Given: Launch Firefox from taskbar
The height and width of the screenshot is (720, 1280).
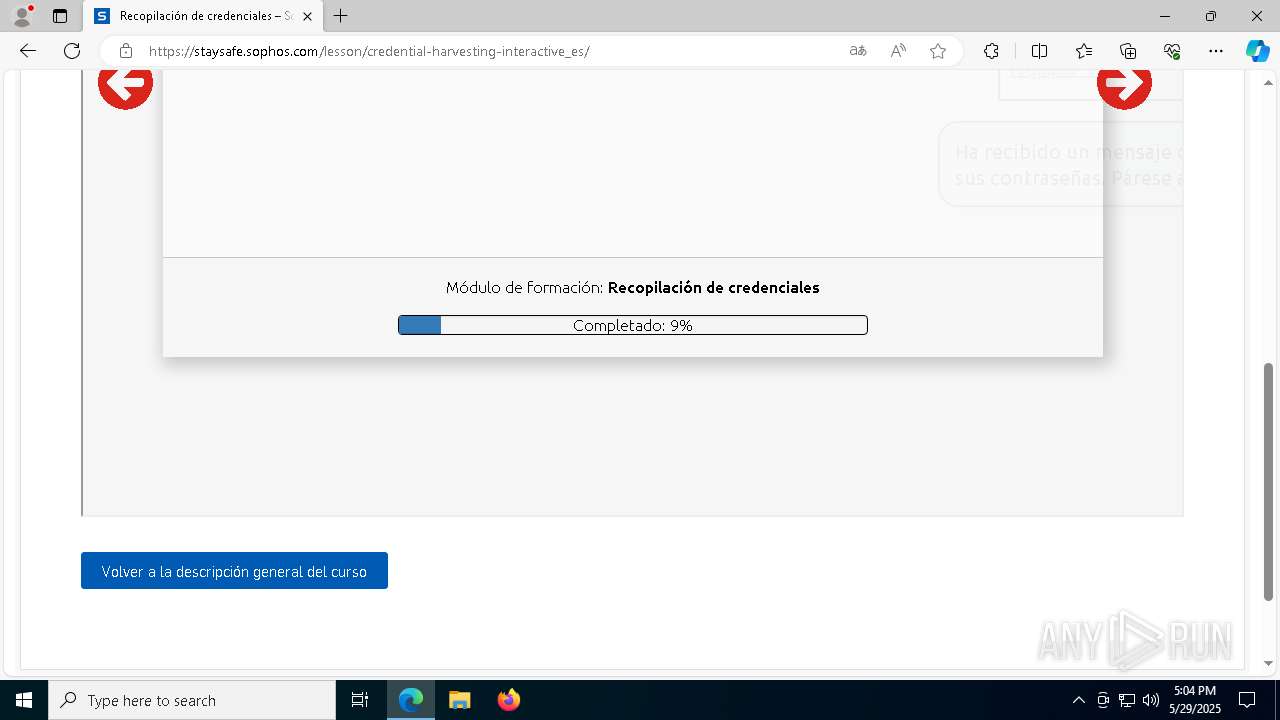Looking at the screenshot, I should click(509, 700).
